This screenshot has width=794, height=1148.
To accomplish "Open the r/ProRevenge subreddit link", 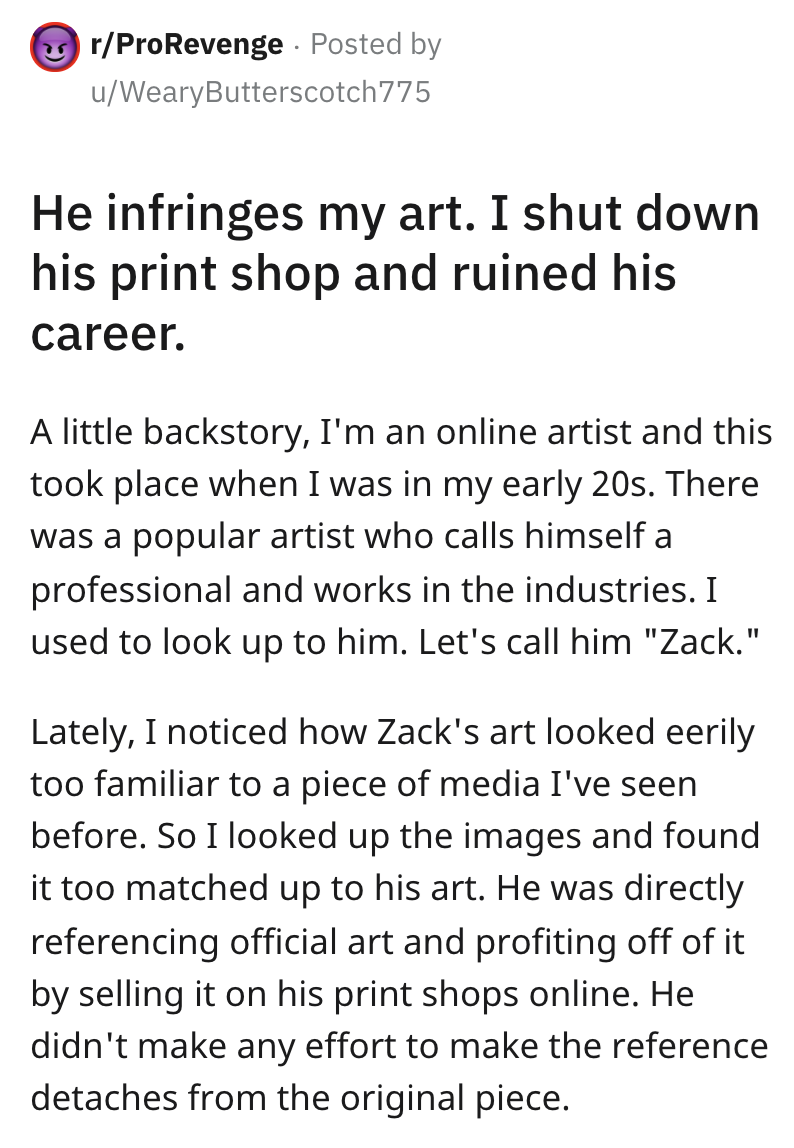I will (188, 44).
